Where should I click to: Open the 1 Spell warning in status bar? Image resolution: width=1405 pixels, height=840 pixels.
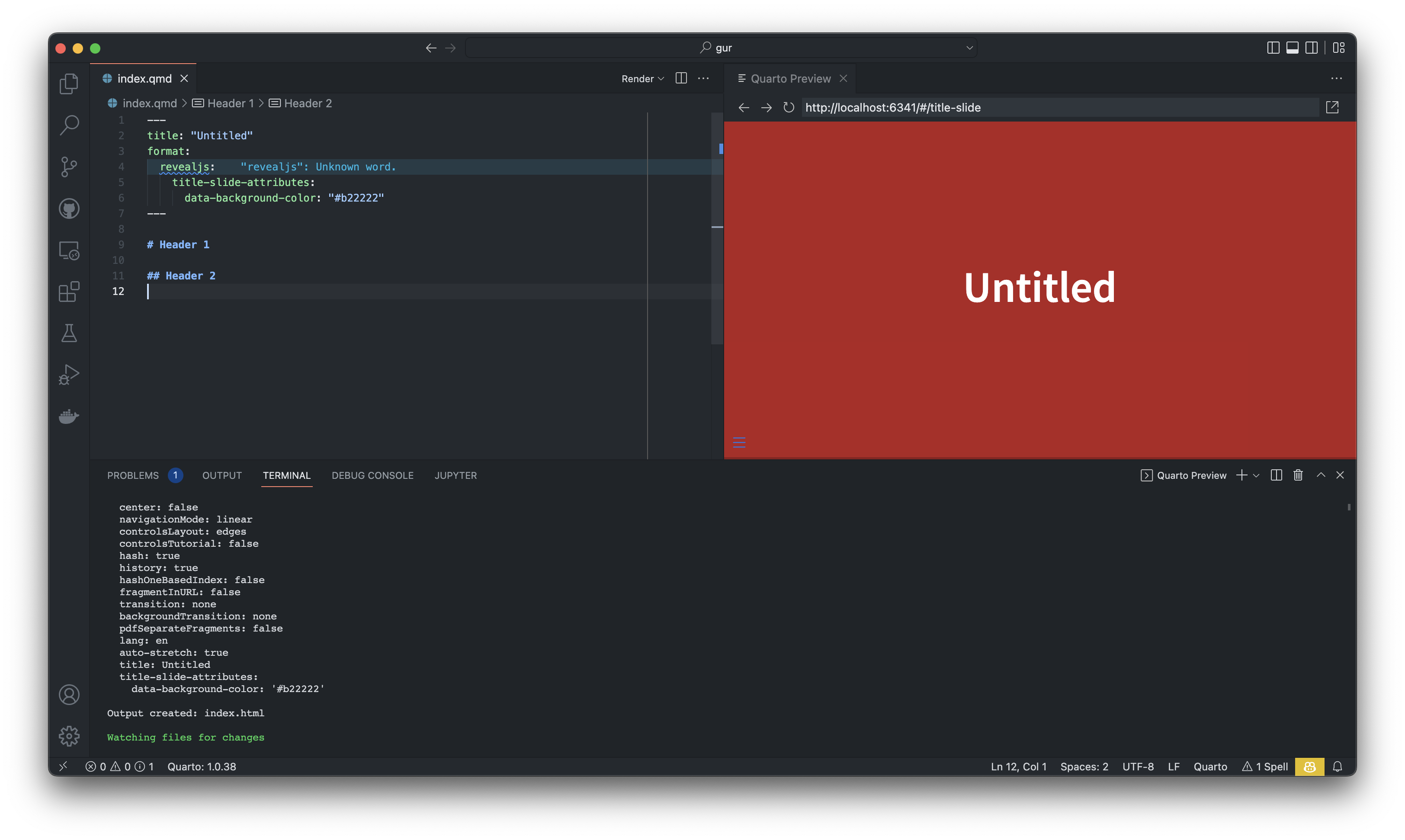click(x=1264, y=766)
